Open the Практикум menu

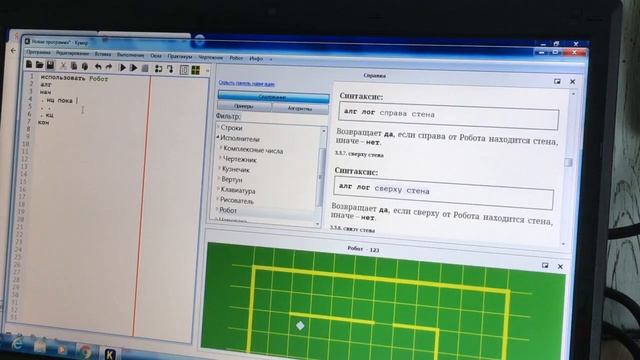pyautogui.click(x=180, y=56)
